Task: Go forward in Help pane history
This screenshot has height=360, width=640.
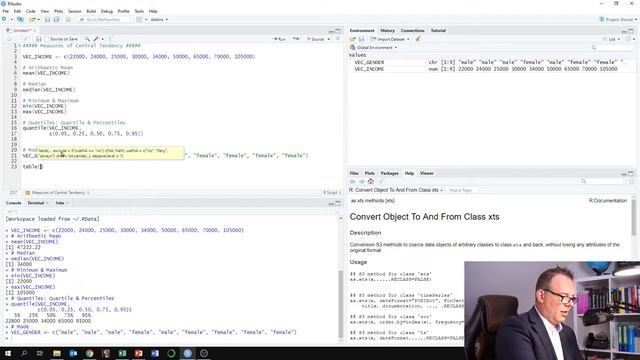Action: tap(362, 181)
